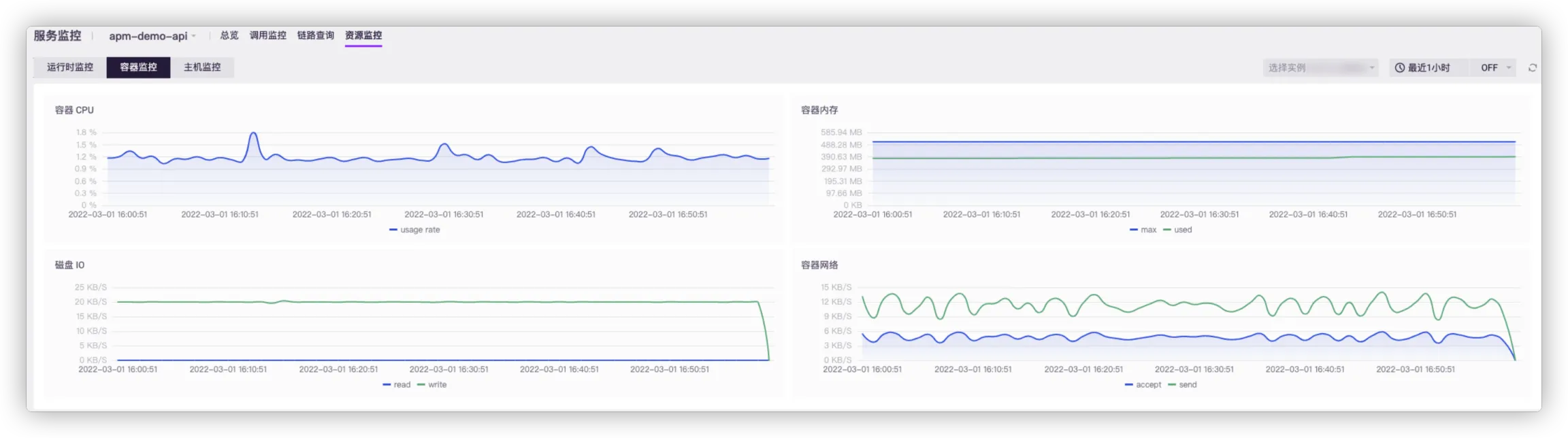Toggle the used legend in 容器内存 chart
This screenshot has height=438, width=1568.
coord(1178,230)
